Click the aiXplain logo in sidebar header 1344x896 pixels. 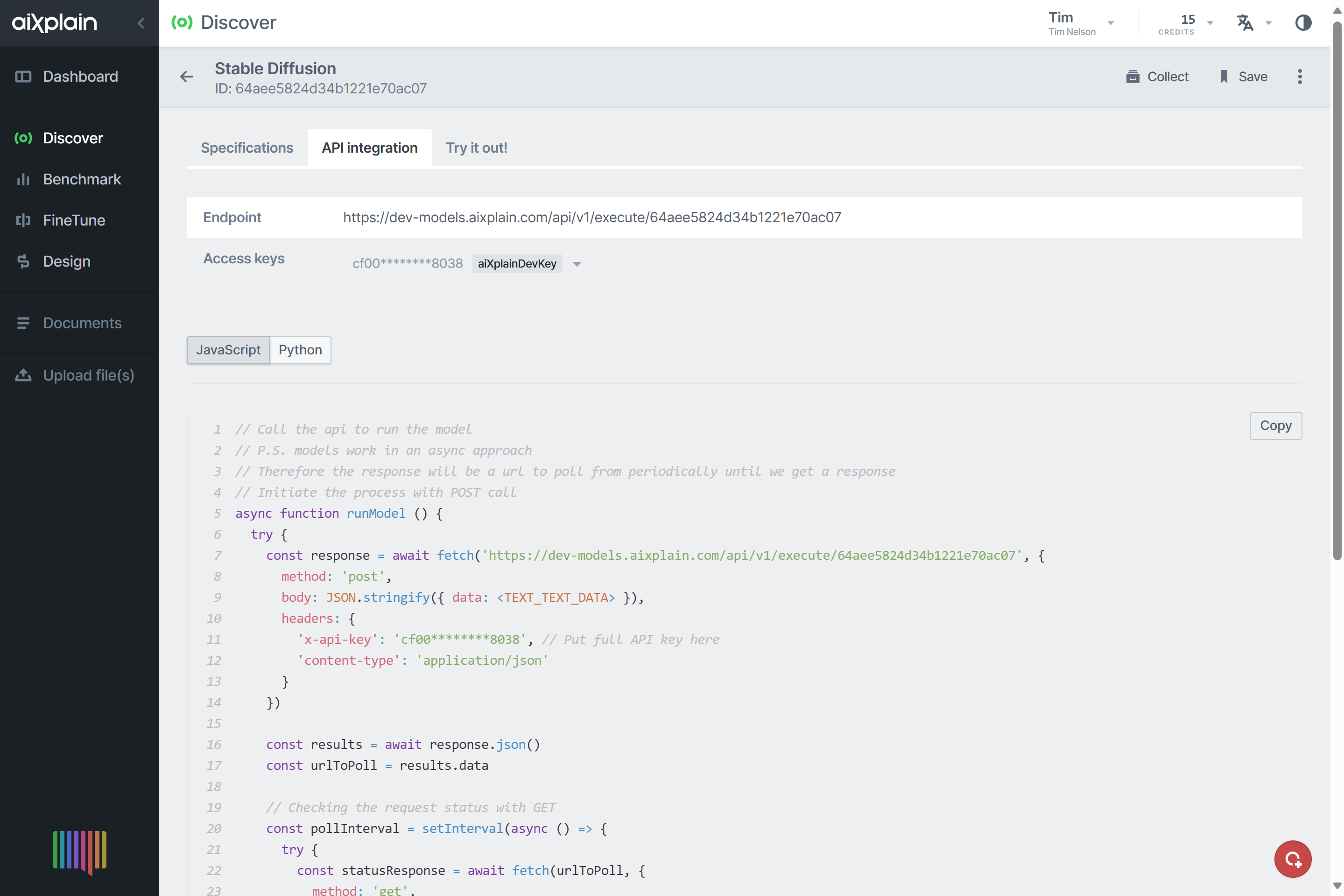[54, 23]
